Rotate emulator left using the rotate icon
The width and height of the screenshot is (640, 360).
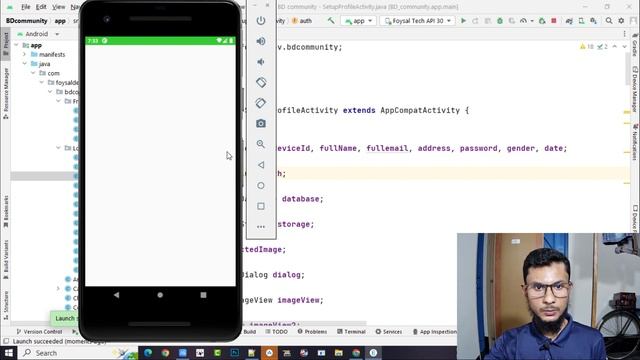(x=261, y=82)
